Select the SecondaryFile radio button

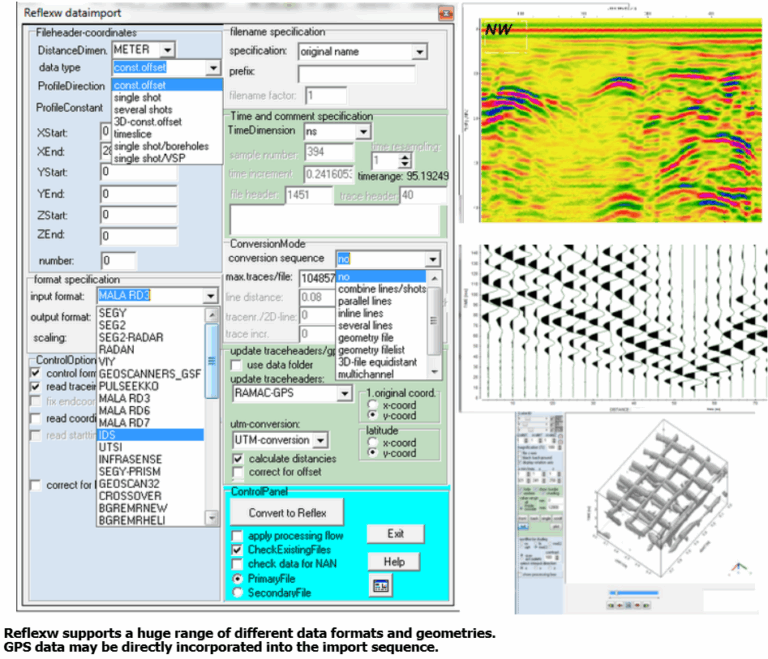[237, 592]
